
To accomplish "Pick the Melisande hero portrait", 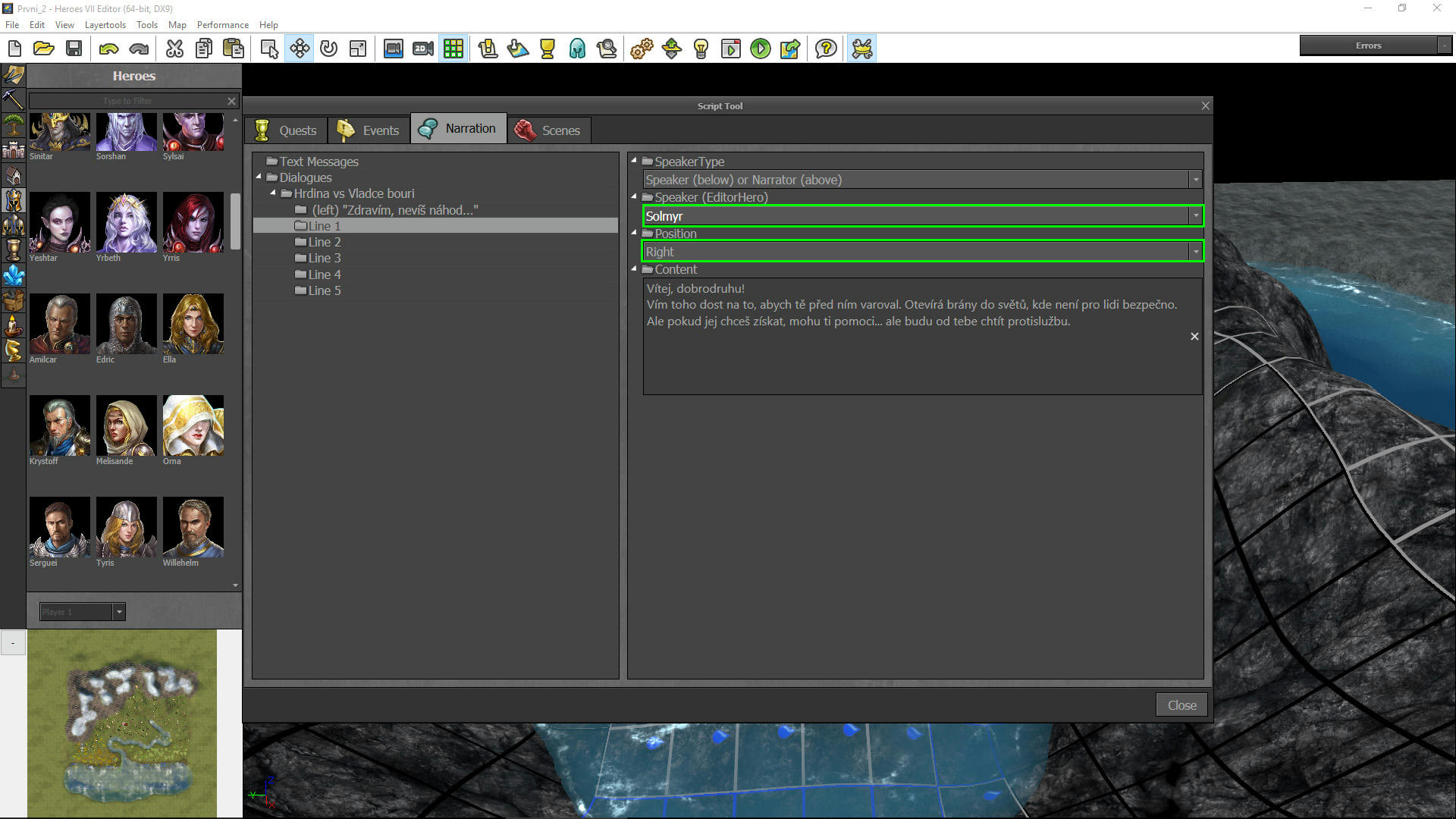I will [126, 425].
